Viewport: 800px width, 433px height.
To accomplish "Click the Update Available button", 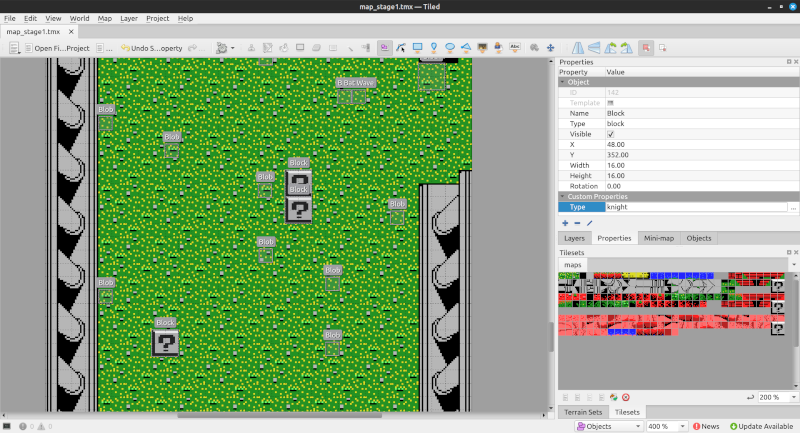I will click(761, 426).
